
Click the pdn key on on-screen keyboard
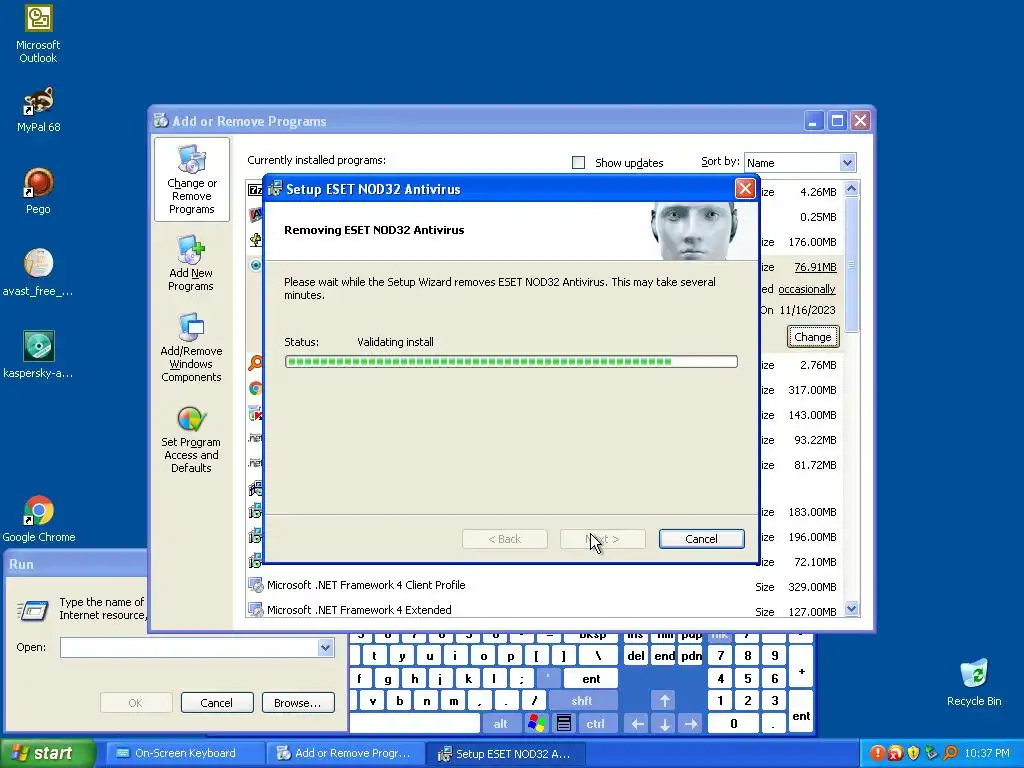(x=691, y=656)
